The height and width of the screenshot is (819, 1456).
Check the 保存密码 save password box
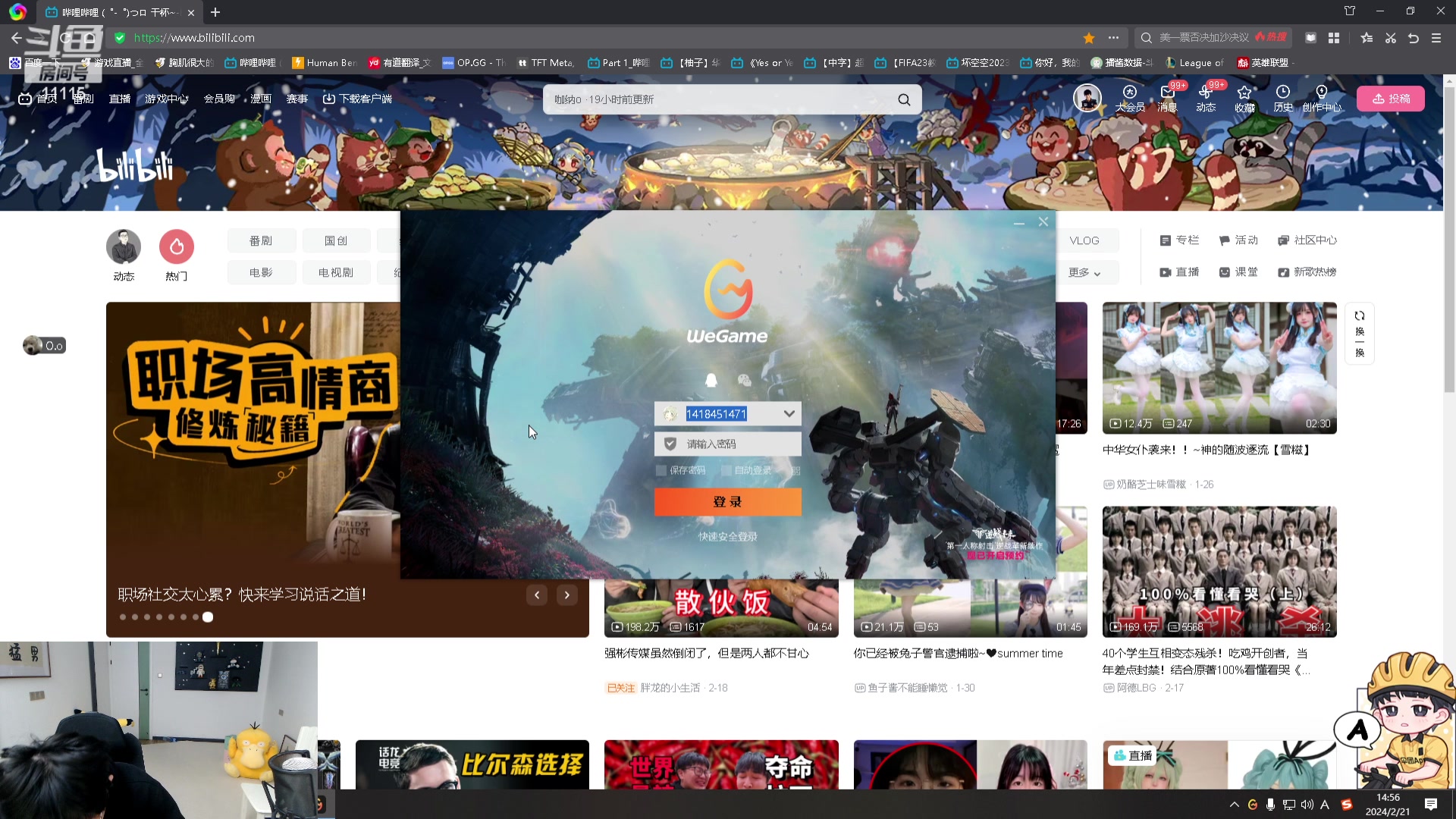tap(661, 471)
